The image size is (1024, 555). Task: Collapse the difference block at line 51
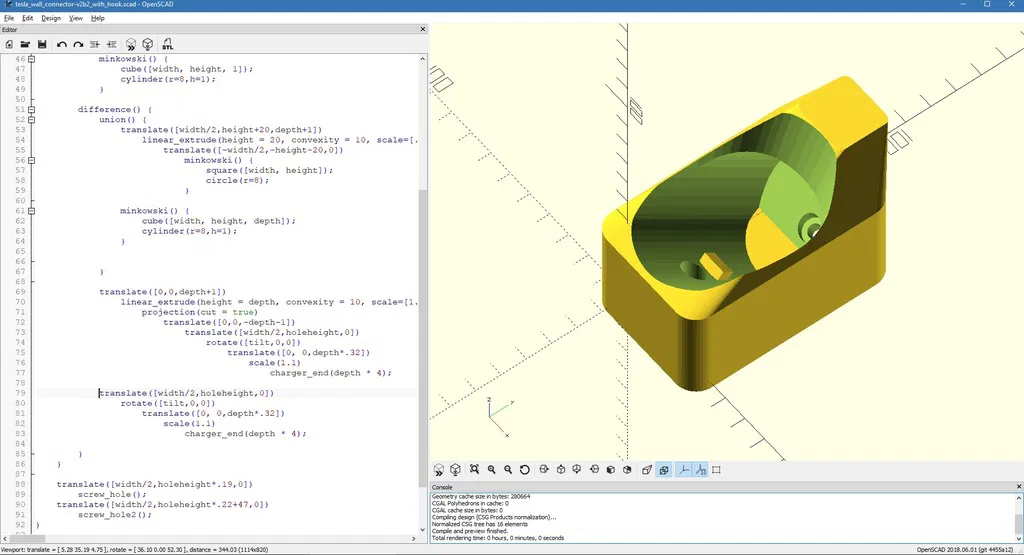coord(31,110)
